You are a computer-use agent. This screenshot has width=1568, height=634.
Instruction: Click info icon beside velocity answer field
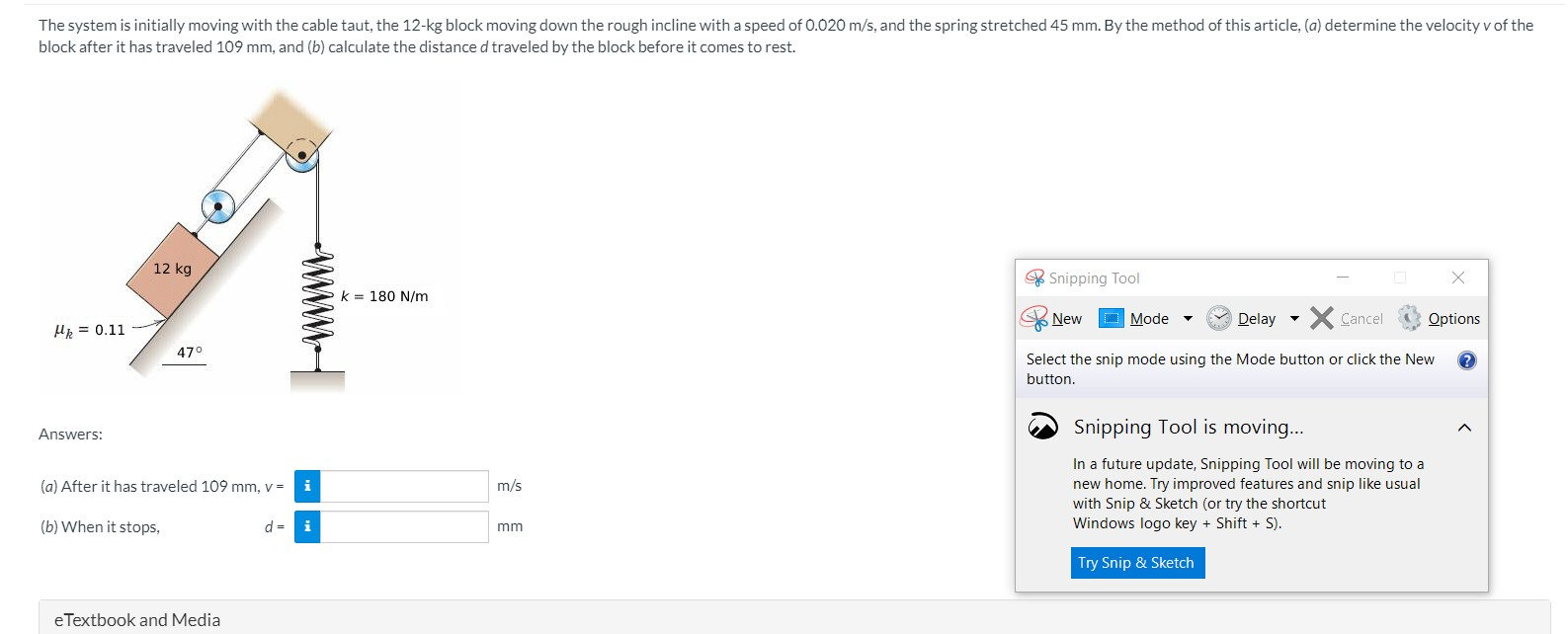click(x=307, y=486)
